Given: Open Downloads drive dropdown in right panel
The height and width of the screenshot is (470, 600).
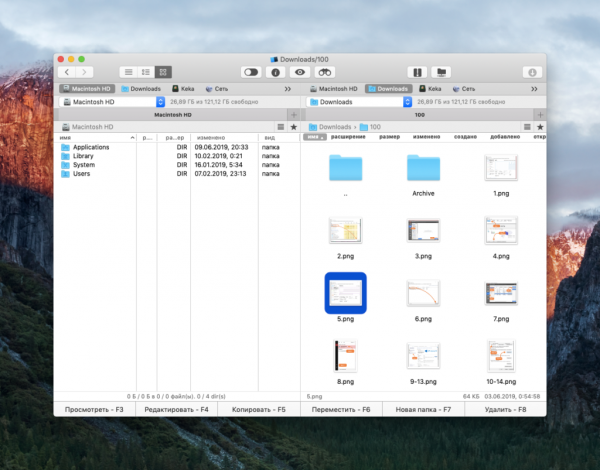Looking at the screenshot, I should (359, 102).
